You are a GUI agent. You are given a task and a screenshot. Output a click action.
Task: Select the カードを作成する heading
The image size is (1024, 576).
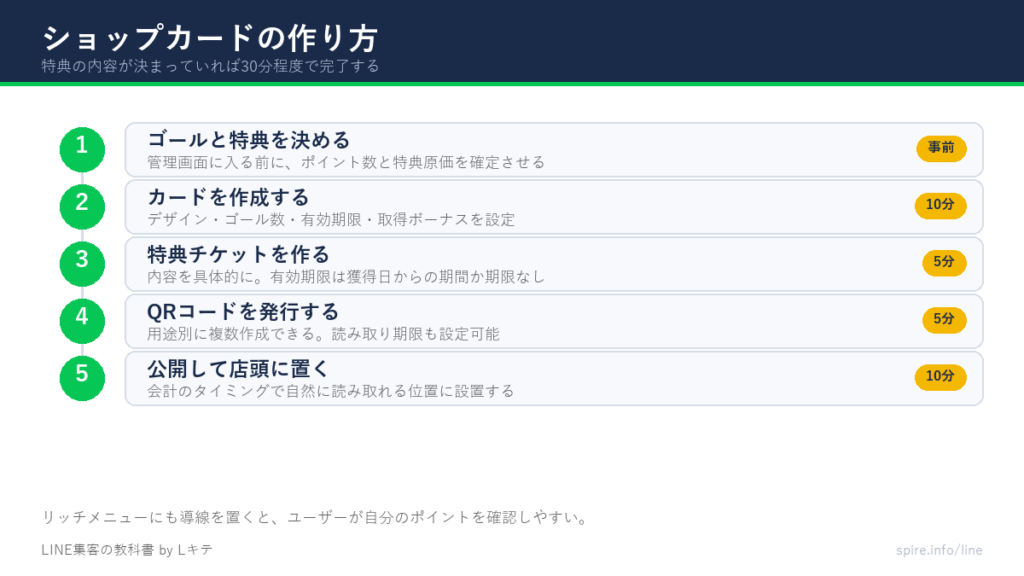[228, 197]
